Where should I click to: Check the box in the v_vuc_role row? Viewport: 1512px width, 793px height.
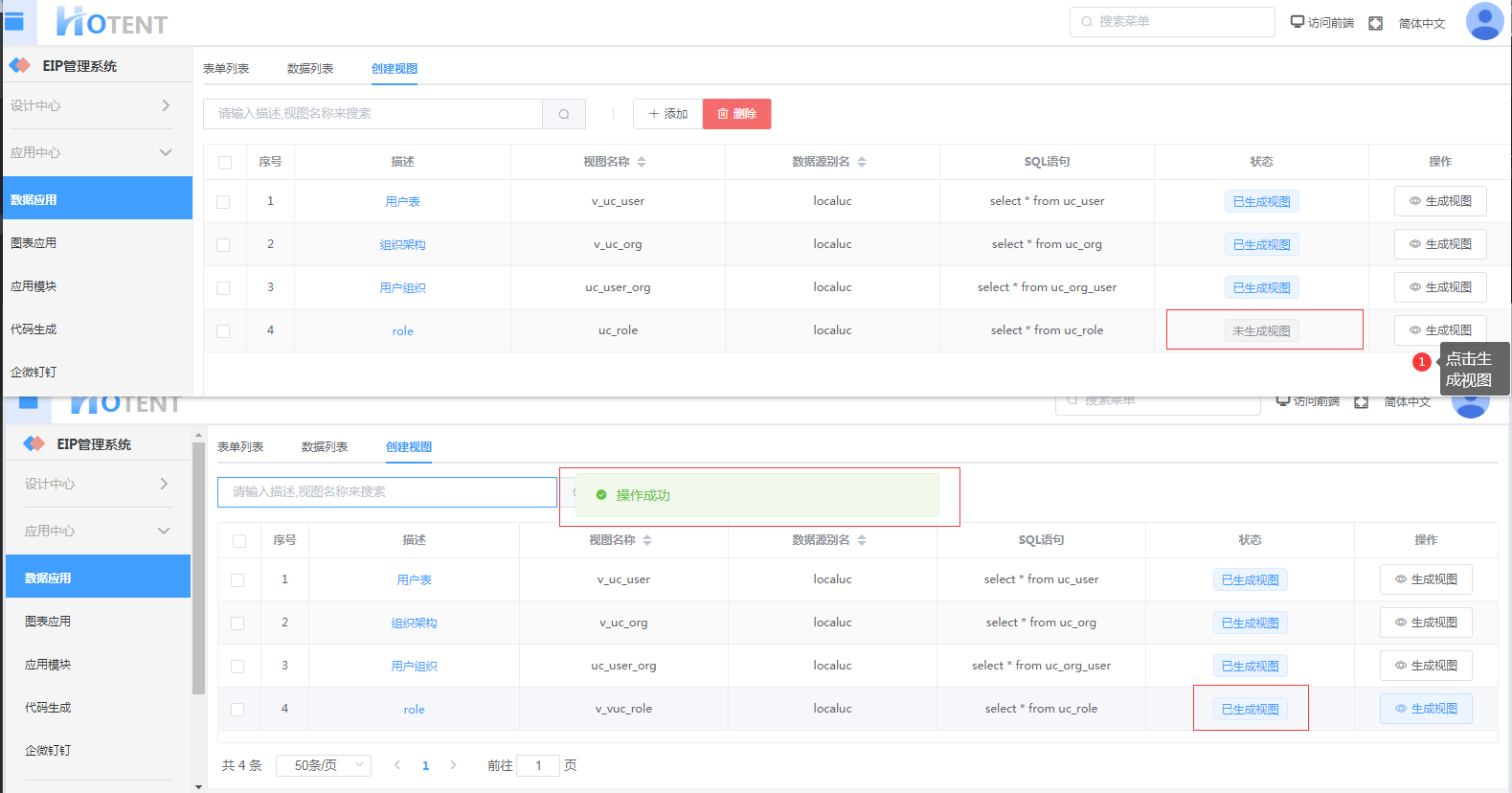[x=237, y=710]
